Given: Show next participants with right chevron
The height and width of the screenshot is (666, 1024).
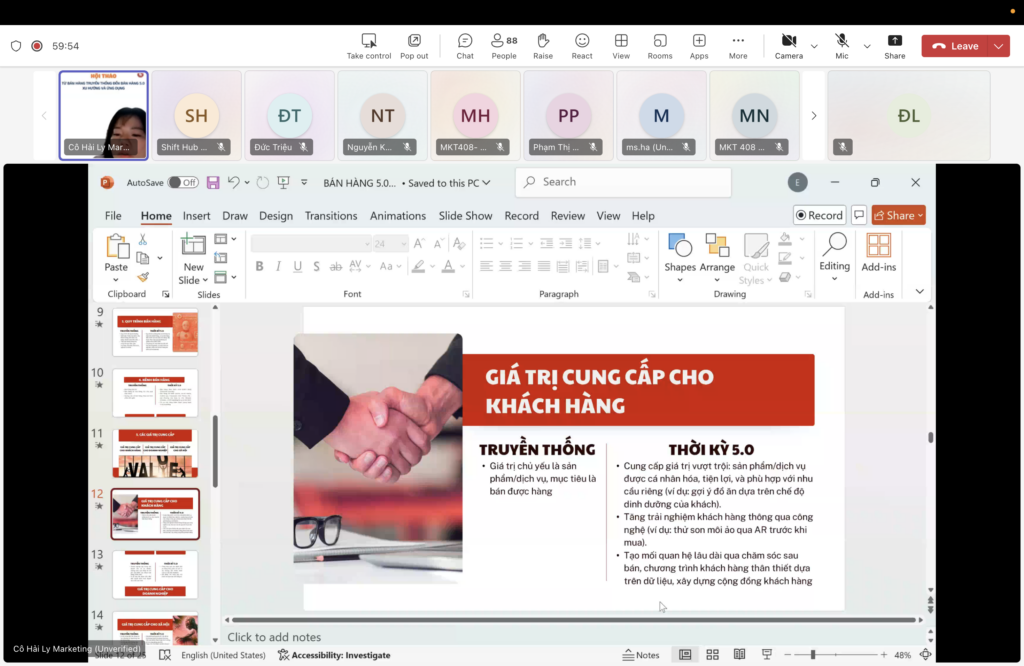Looking at the screenshot, I should click(x=814, y=116).
